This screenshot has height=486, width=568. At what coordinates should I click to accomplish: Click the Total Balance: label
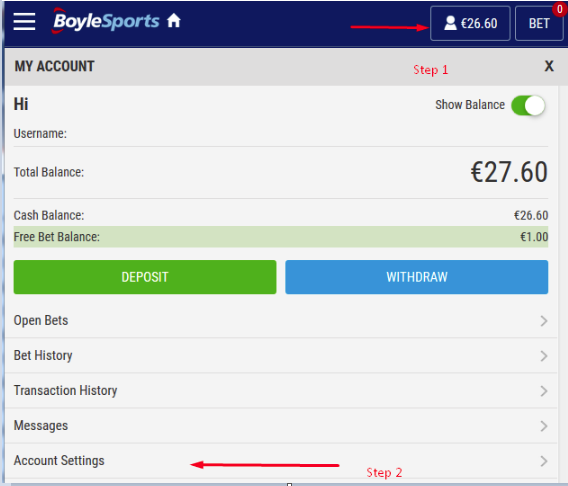[x=49, y=172]
